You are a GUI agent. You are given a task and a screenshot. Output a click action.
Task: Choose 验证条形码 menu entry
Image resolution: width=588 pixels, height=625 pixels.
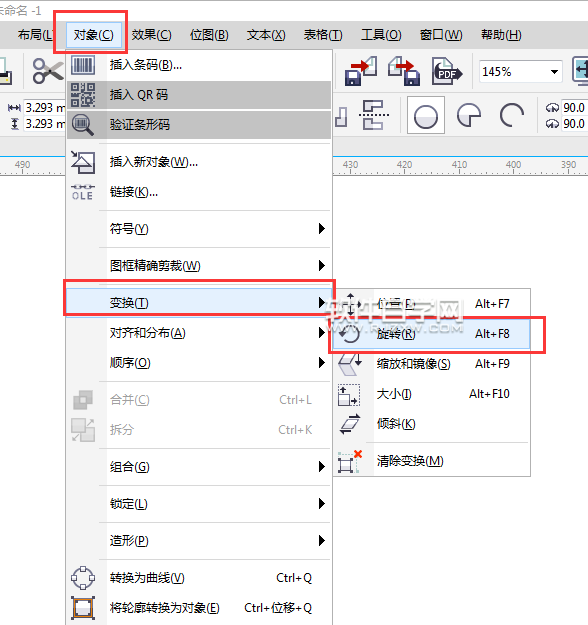[199, 125]
